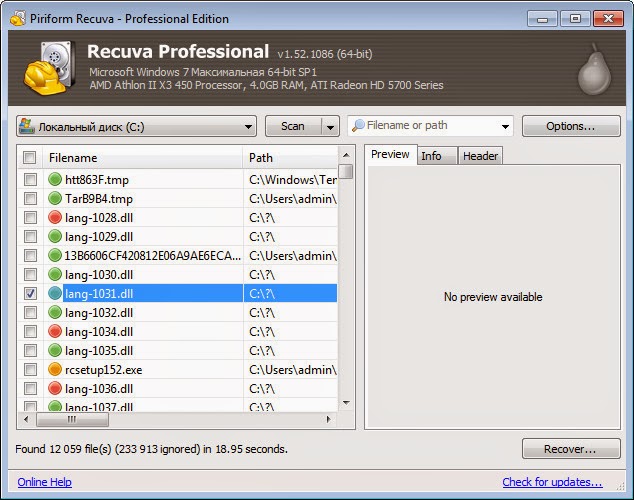
Task: Select the lang-1034.dll filename
Action: click(99, 331)
